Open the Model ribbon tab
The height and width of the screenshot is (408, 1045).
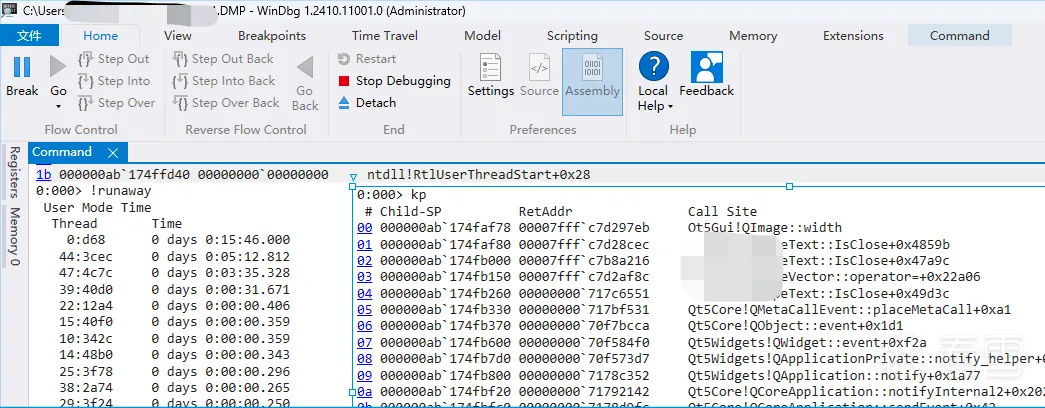[x=483, y=36]
